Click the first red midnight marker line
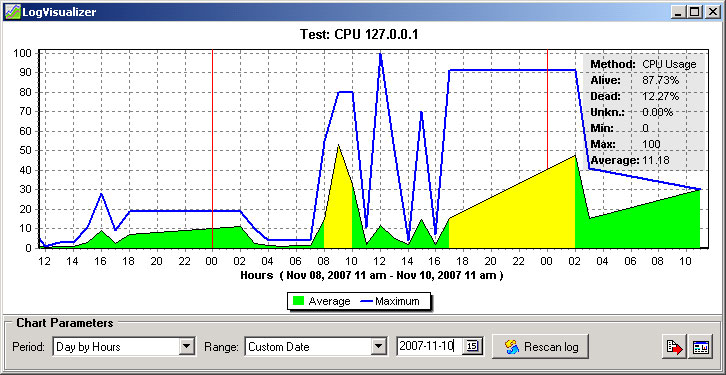 click(213, 148)
